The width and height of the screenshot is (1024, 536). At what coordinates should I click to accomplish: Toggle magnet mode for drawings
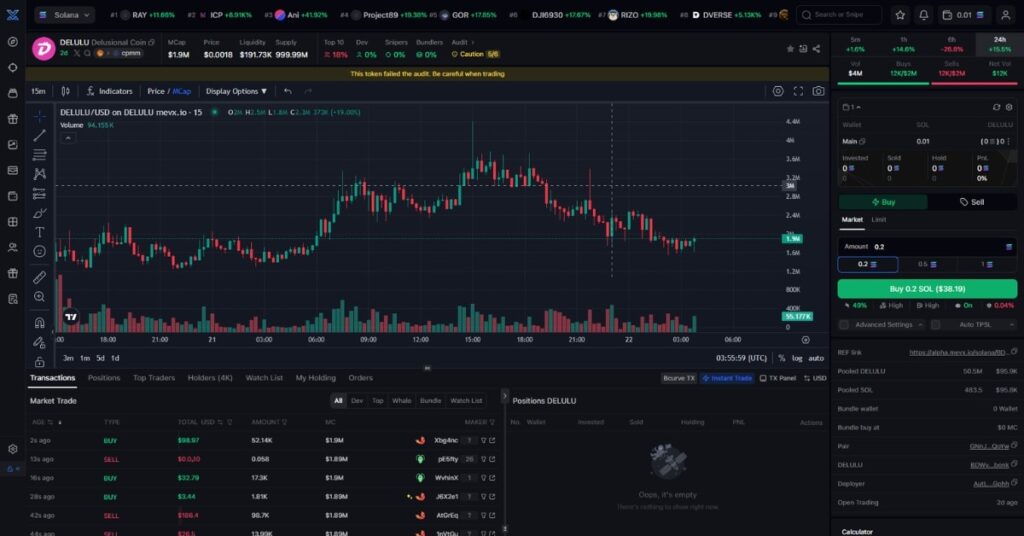pos(39,323)
